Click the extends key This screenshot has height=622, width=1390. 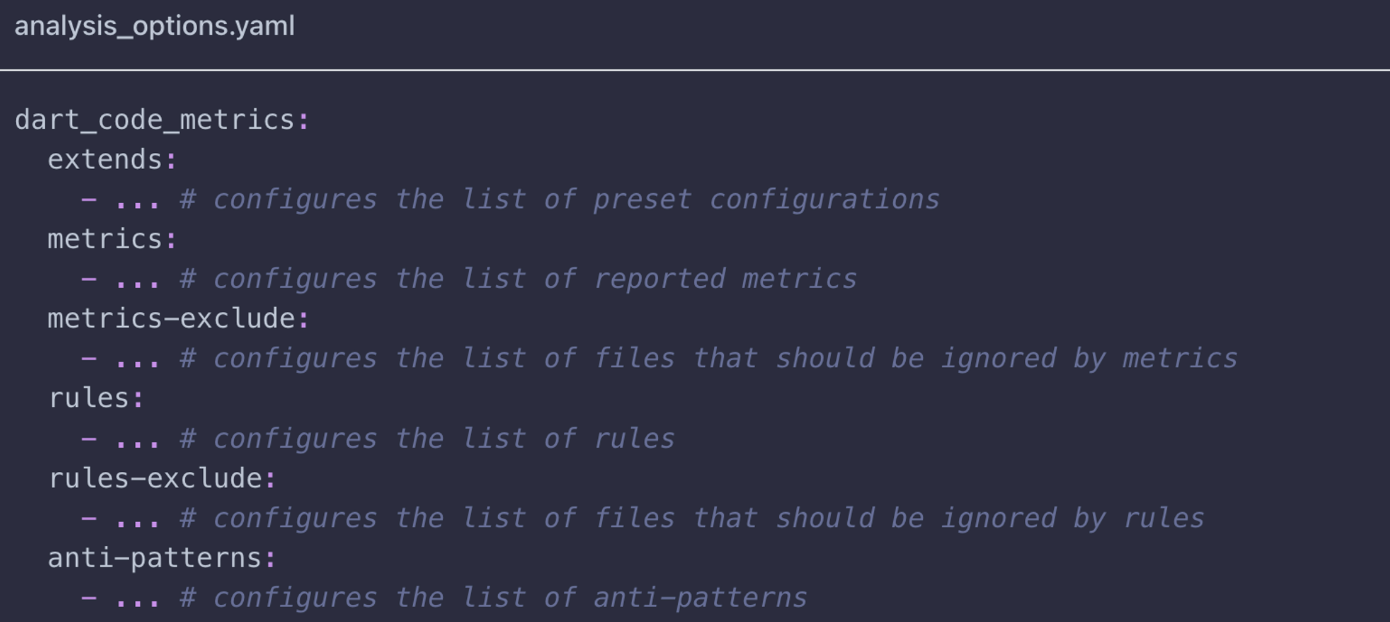[x=112, y=160]
